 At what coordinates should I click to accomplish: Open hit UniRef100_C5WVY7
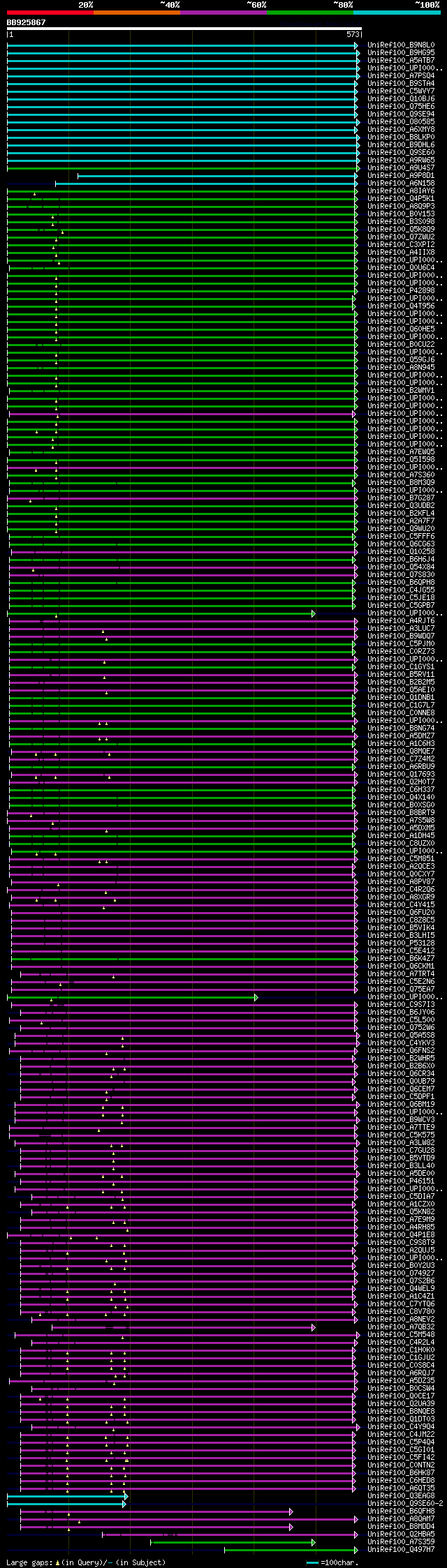[401, 91]
